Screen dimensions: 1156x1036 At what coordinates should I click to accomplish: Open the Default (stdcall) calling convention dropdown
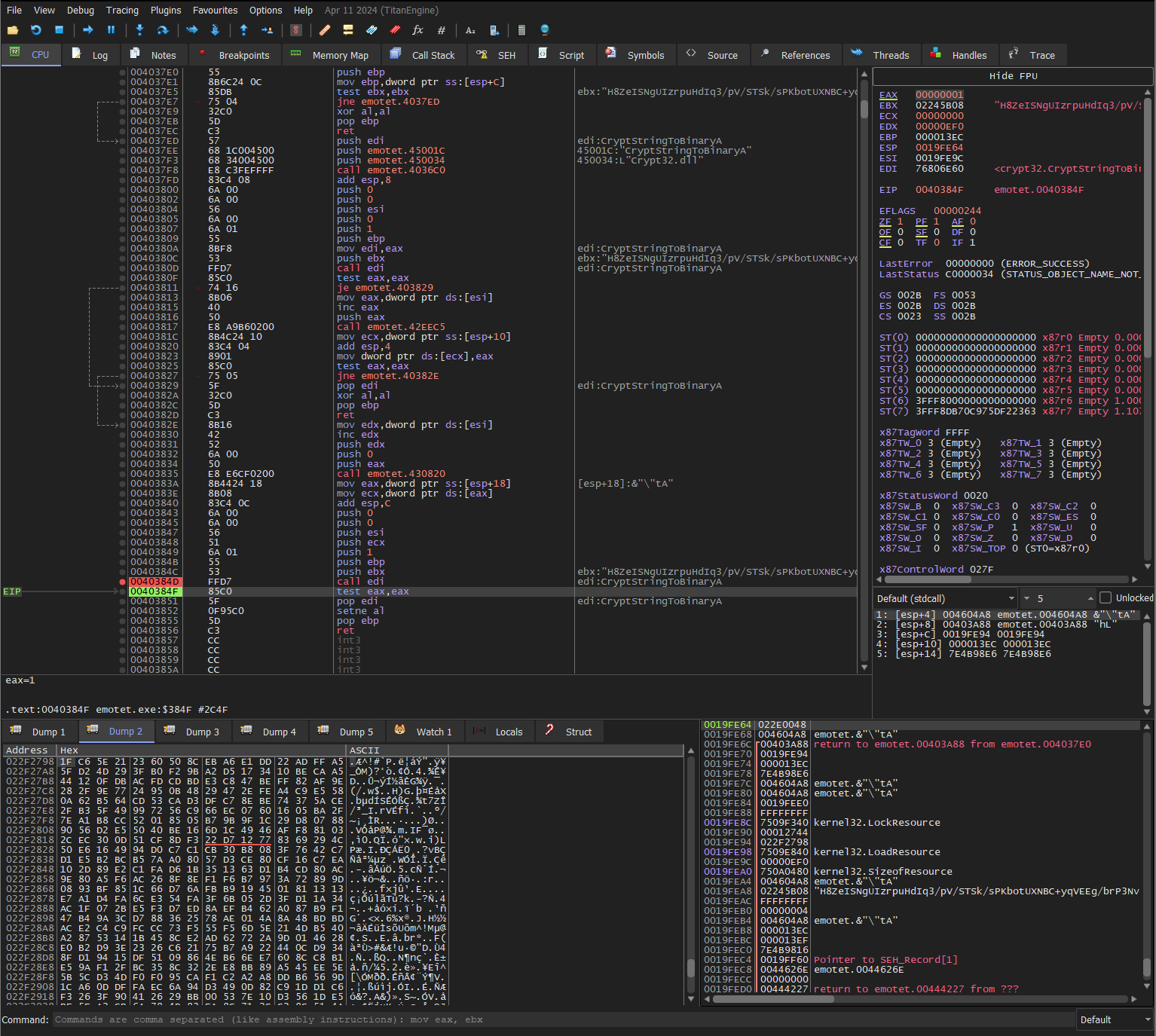(946, 598)
